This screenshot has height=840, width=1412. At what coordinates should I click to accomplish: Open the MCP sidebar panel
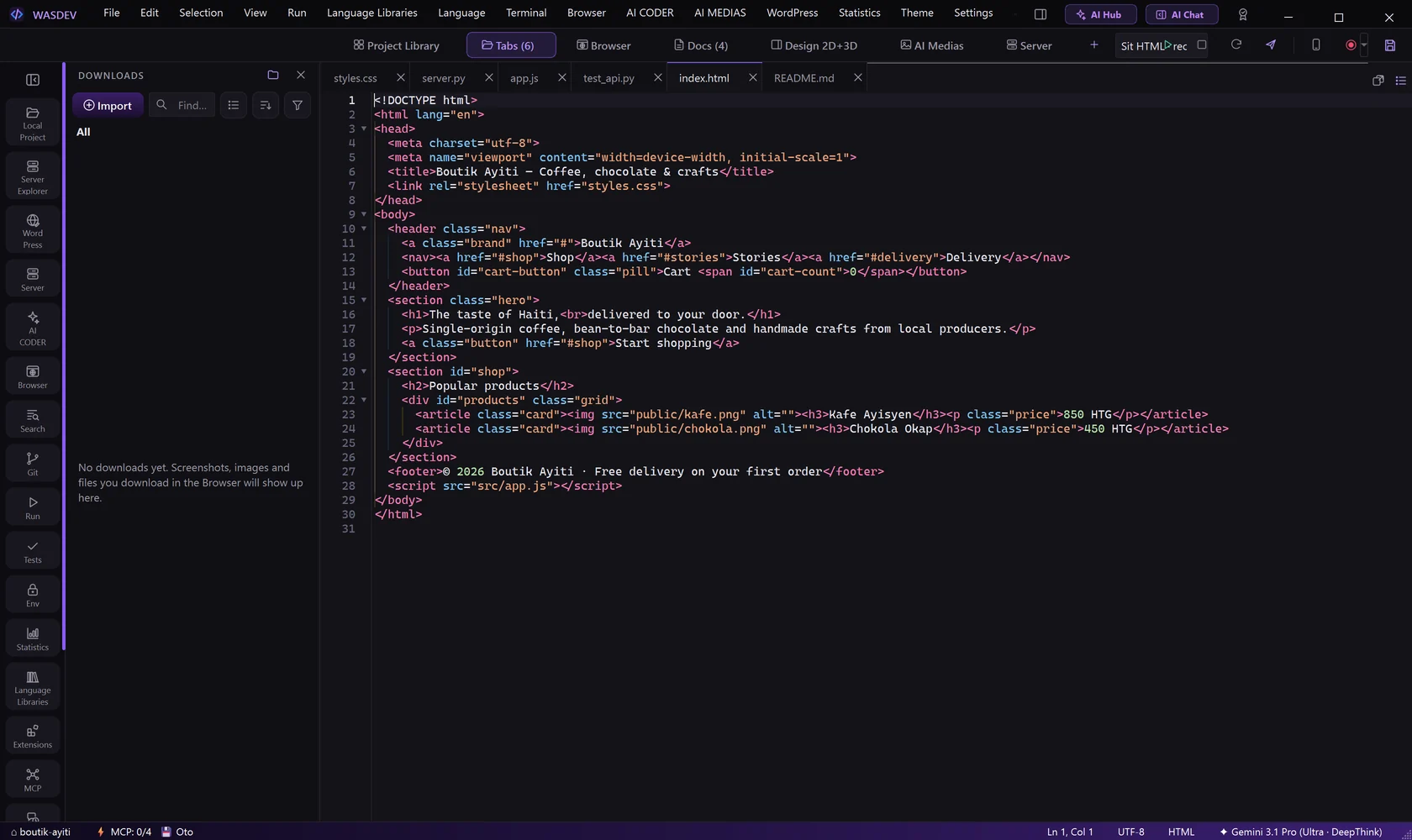33,780
